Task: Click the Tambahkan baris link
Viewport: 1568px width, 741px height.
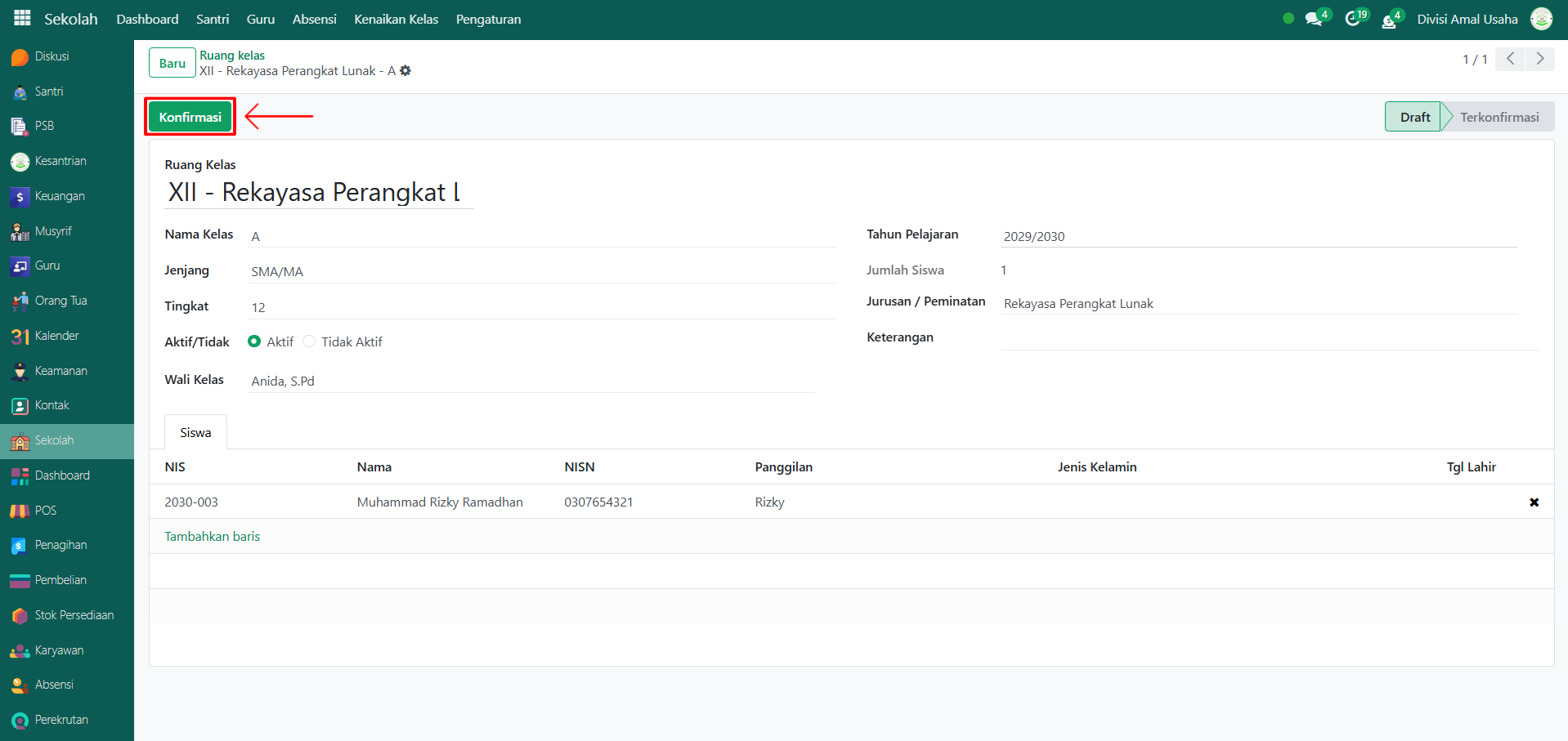Action: 212,536
